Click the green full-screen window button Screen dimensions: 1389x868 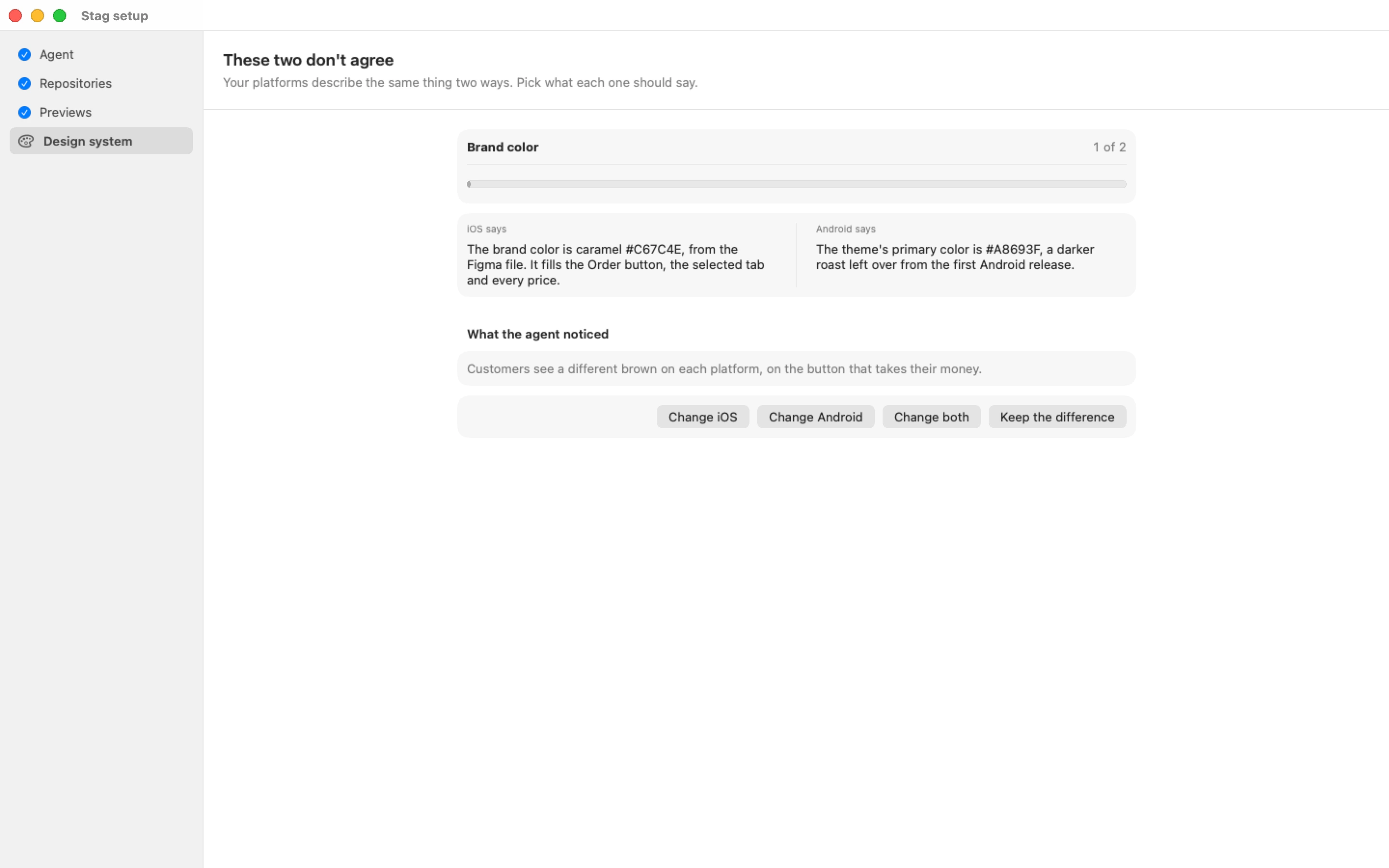click(x=60, y=15)
